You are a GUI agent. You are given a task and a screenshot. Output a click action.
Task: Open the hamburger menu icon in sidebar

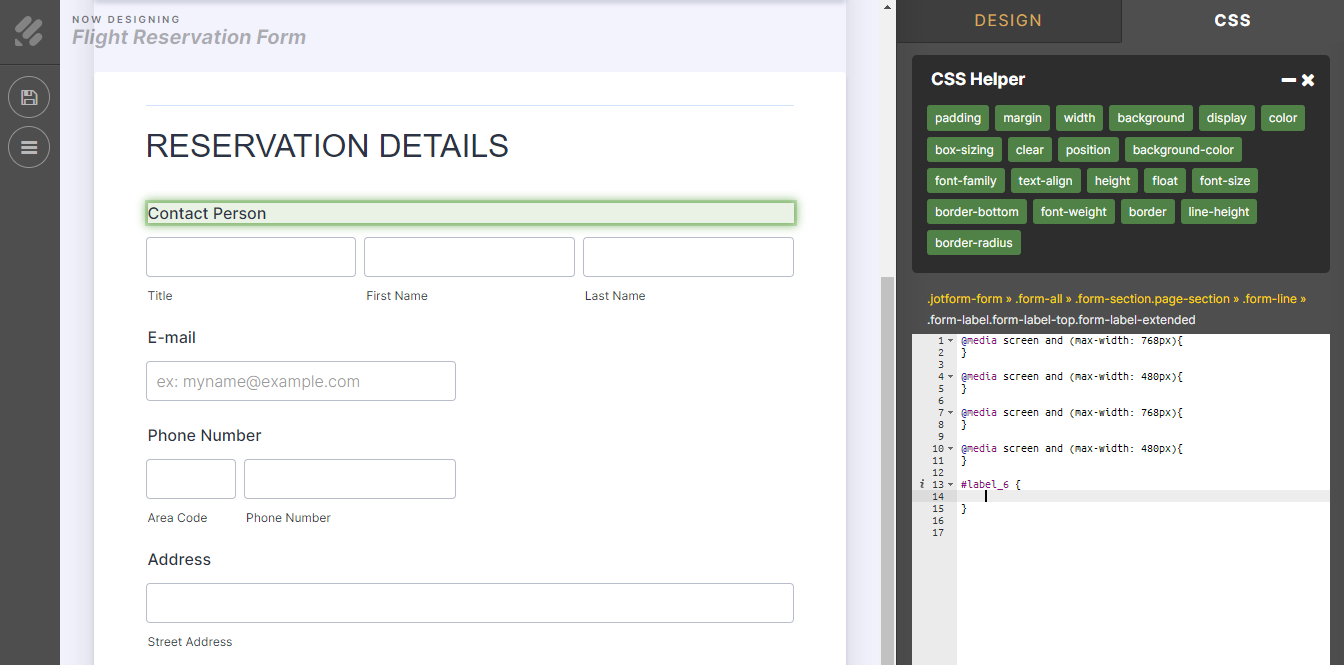29,147
